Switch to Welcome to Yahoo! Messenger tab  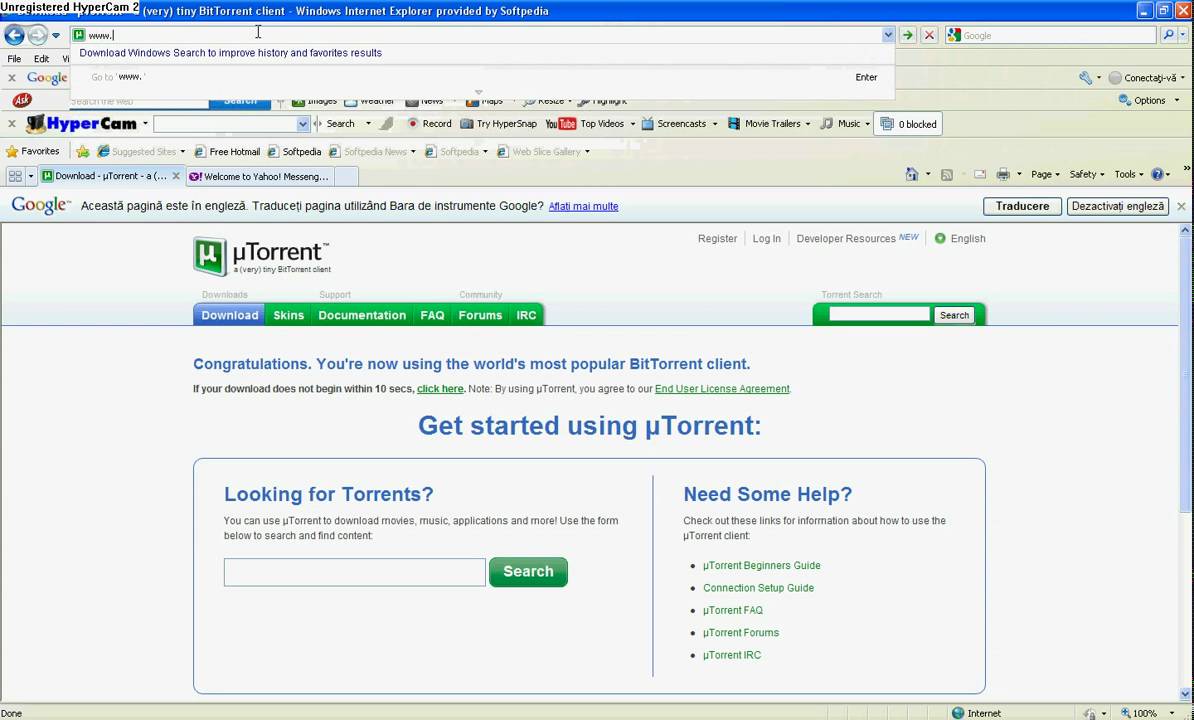[x=259, y=177]
